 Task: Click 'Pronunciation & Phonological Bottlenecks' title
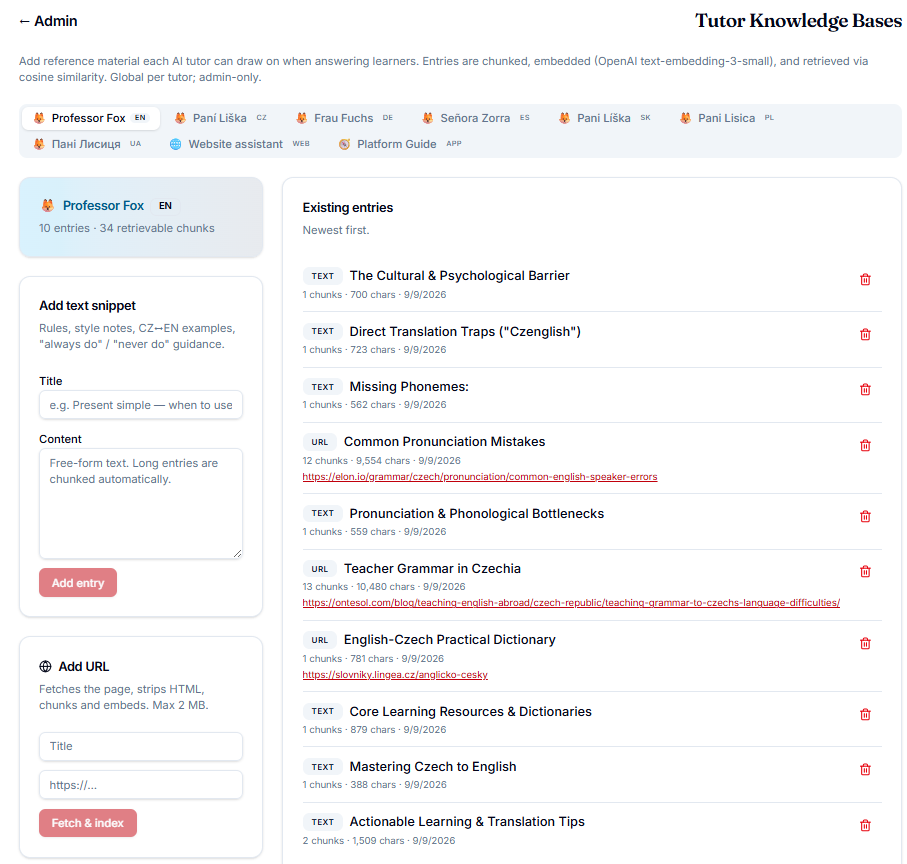pyautogui.click(x=477, y=514)
